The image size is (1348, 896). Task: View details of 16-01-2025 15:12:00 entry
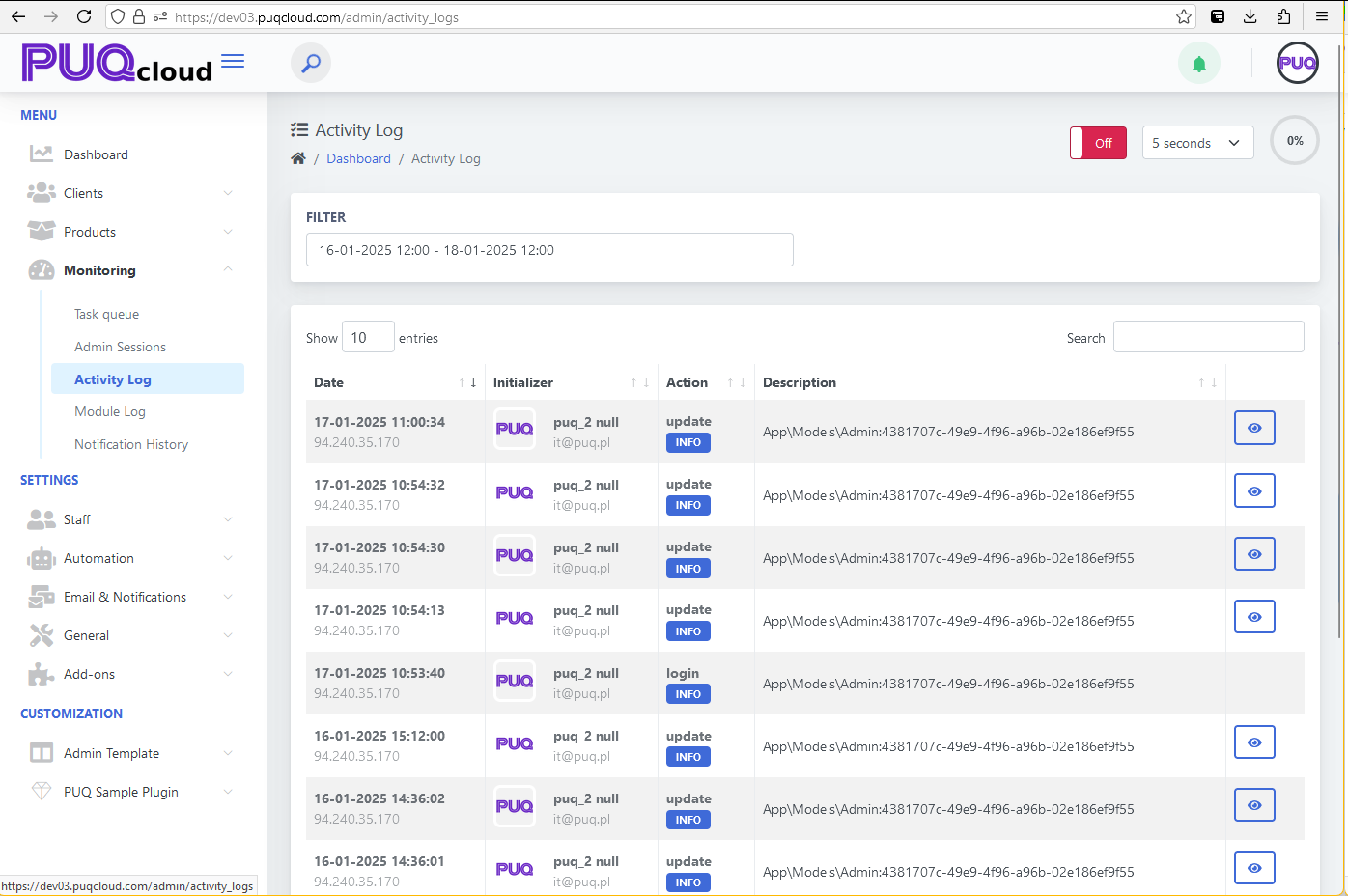[x=1254, y=742]
